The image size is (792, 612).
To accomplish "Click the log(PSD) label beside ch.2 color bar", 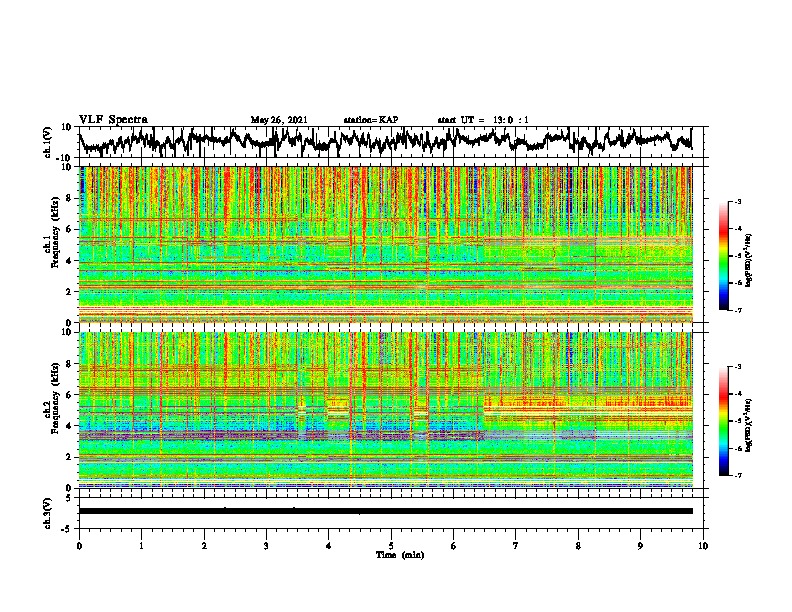I will tap(749, 426).
